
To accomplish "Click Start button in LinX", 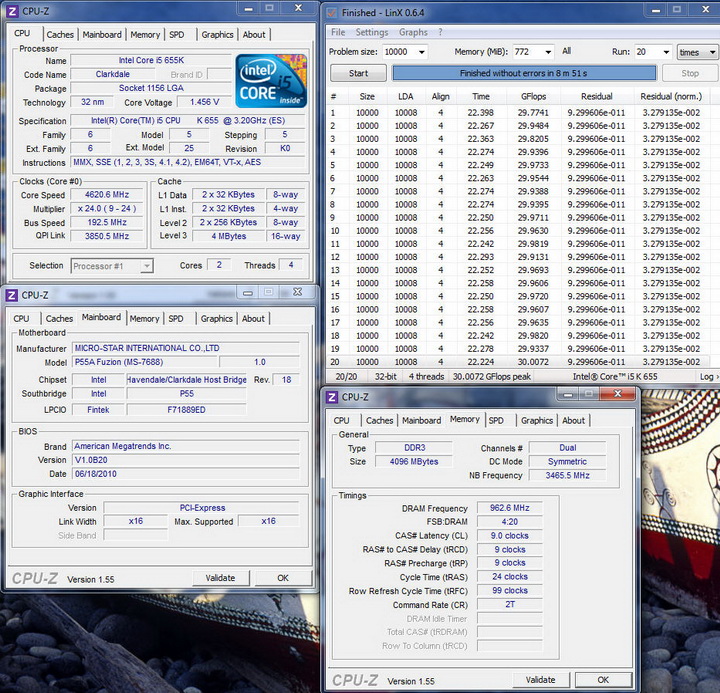I will [x=358, y=73].
